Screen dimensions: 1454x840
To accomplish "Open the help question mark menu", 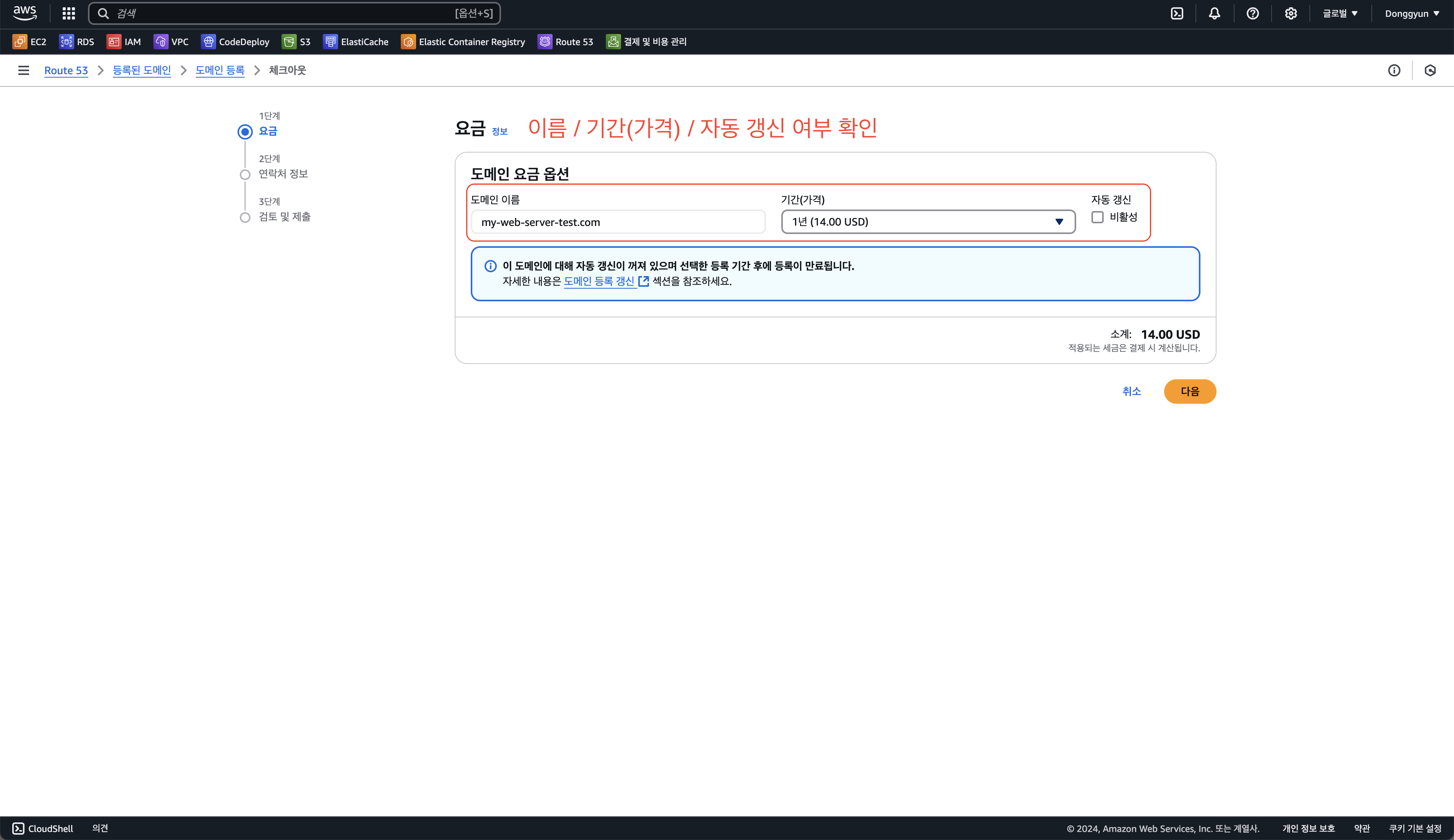I will pyautogui.click(x=1252, y=13).
